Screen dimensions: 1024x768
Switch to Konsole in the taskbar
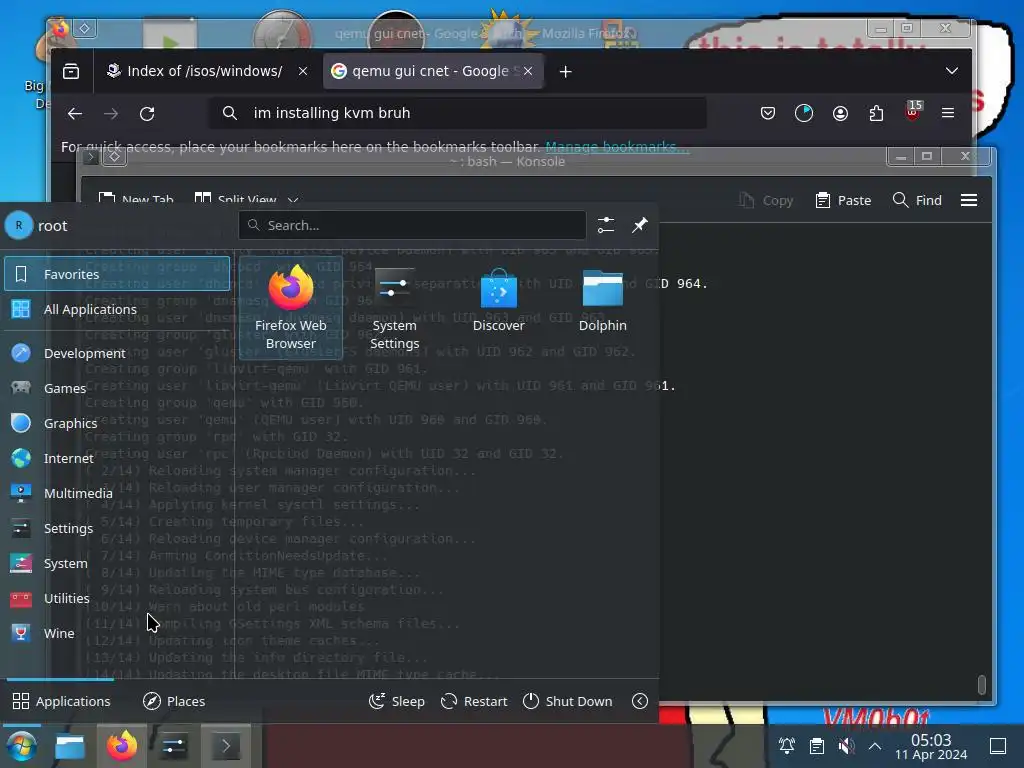point(225,746)
